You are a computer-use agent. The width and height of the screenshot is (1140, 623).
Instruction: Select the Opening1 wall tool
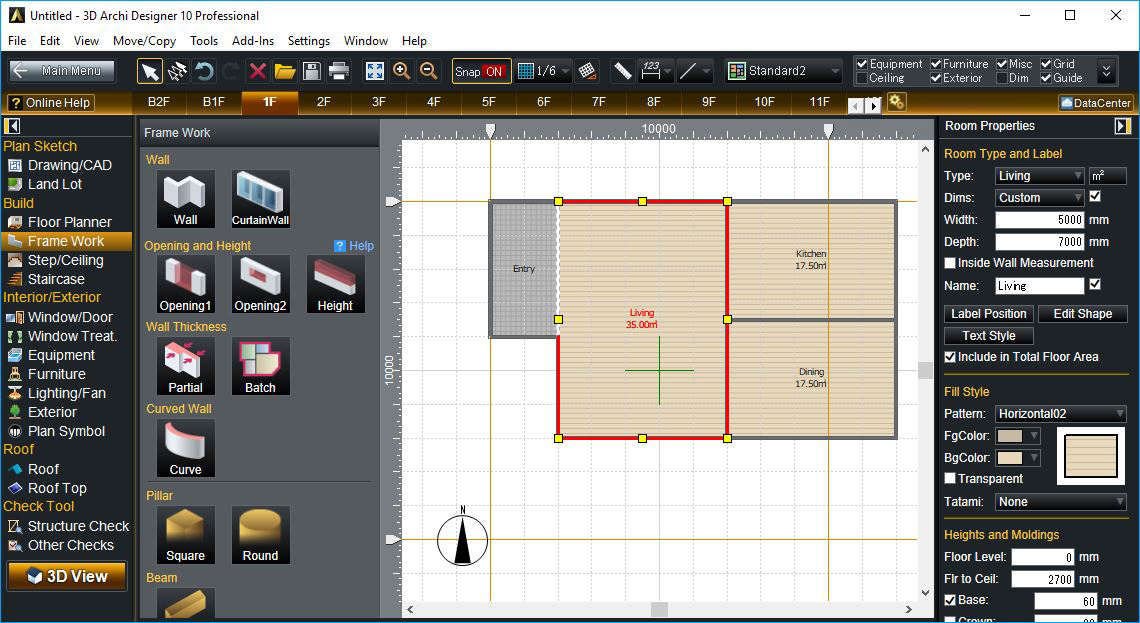pyautogui.click(x=185, y=284)
